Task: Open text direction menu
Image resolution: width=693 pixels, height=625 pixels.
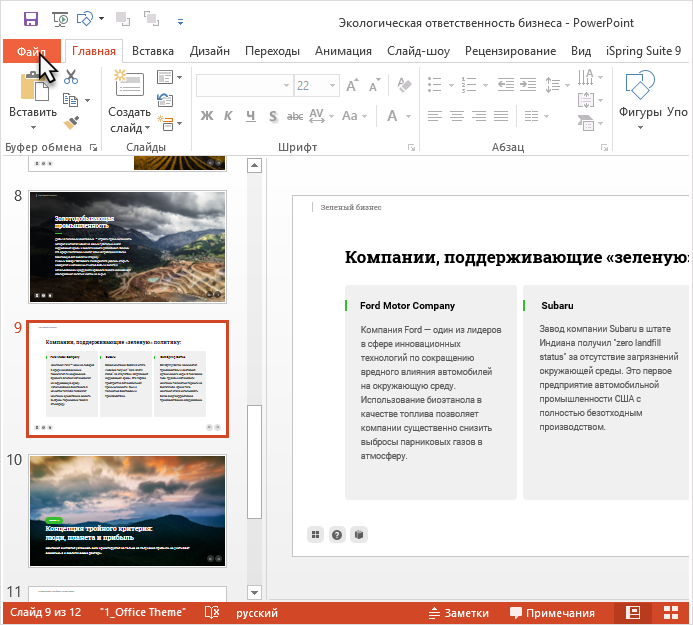Action: (x=590, y=77)
